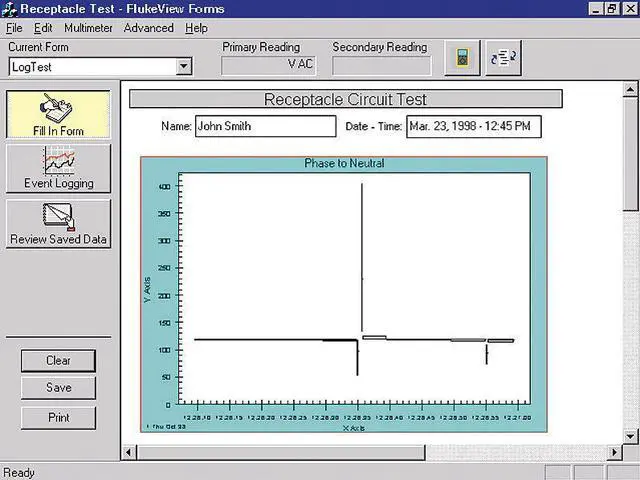Open Review Saved Data from the sidebar

(x=58, y=223)
